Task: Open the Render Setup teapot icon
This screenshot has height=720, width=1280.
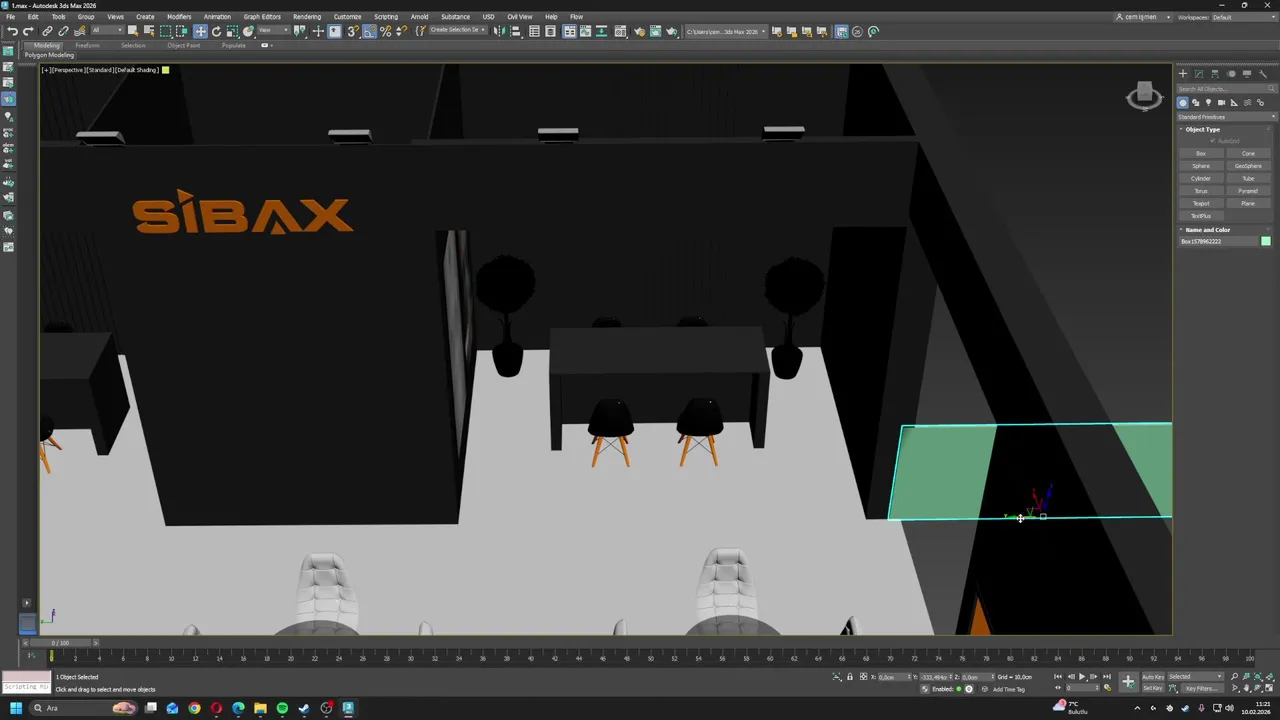Action: [x=639, y=31]
